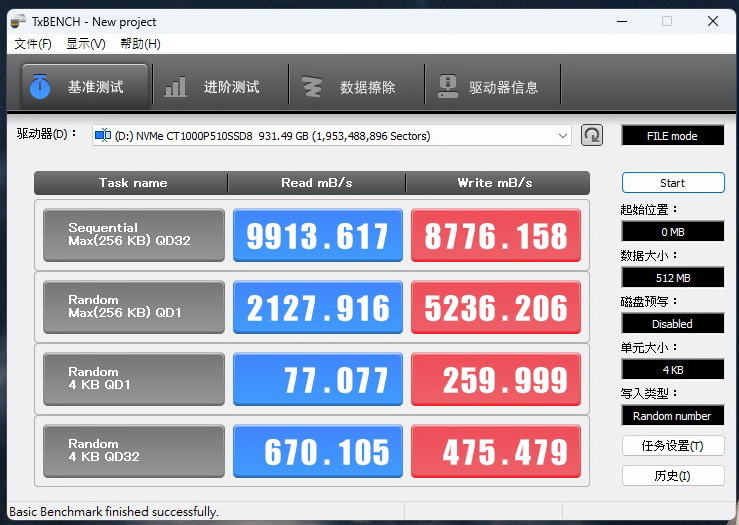
Task: Open 历史(I) history
Action: (x=673, y=476)
